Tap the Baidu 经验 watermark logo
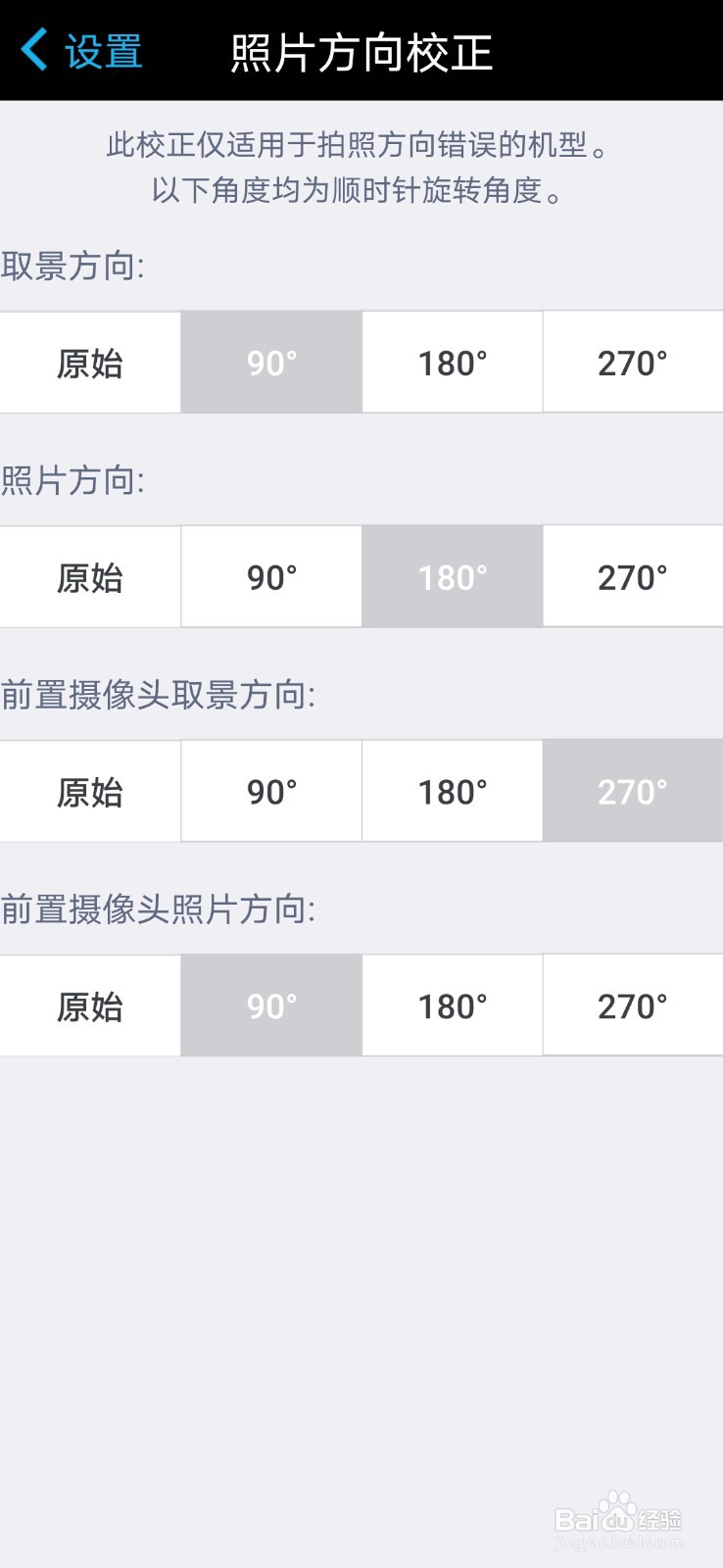Image resolution: width=723 pixels, height=1568 pixels. pos(618,1520)
